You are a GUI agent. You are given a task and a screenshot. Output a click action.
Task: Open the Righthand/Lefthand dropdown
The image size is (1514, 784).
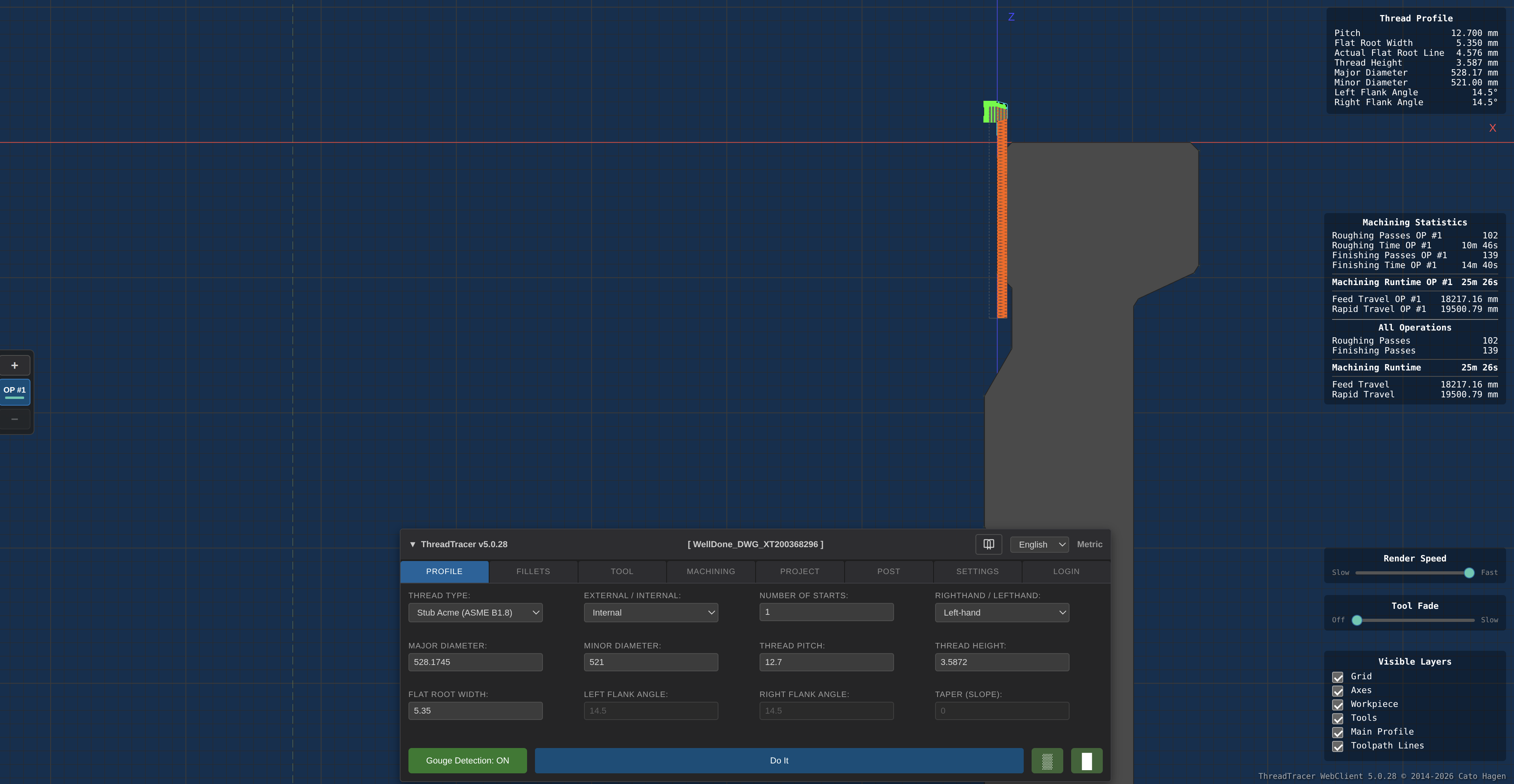pos(1002,612)
